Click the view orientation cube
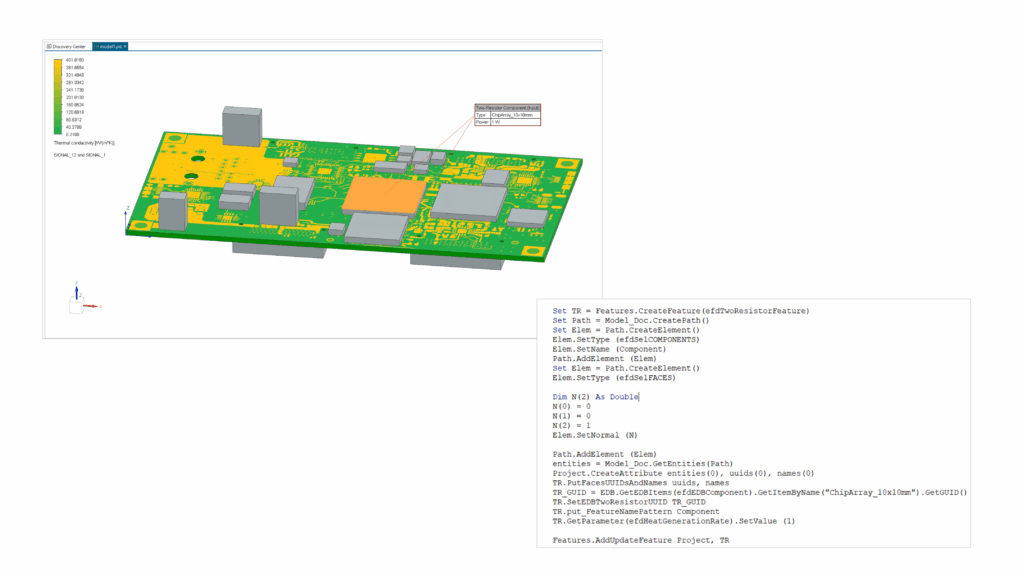Screen dimensions: 1024x576 (75, 306)
